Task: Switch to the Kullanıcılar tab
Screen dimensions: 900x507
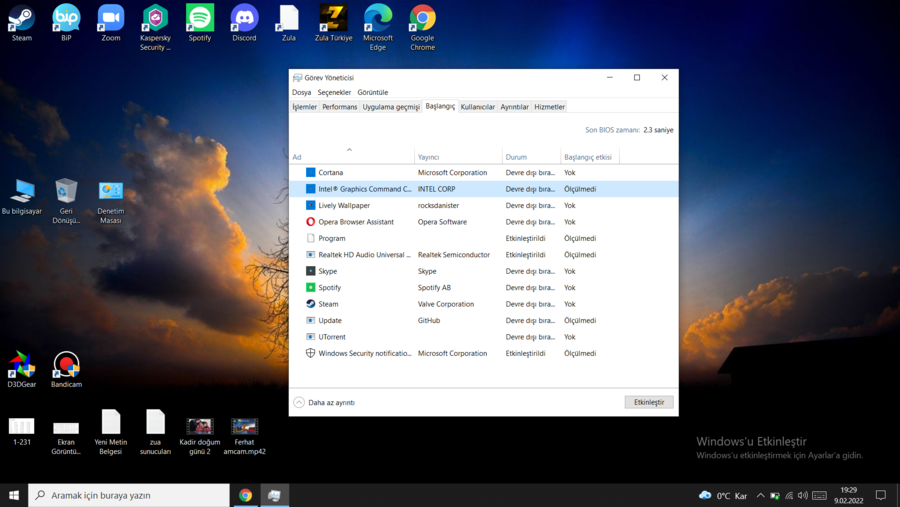Action: point(478,107)
